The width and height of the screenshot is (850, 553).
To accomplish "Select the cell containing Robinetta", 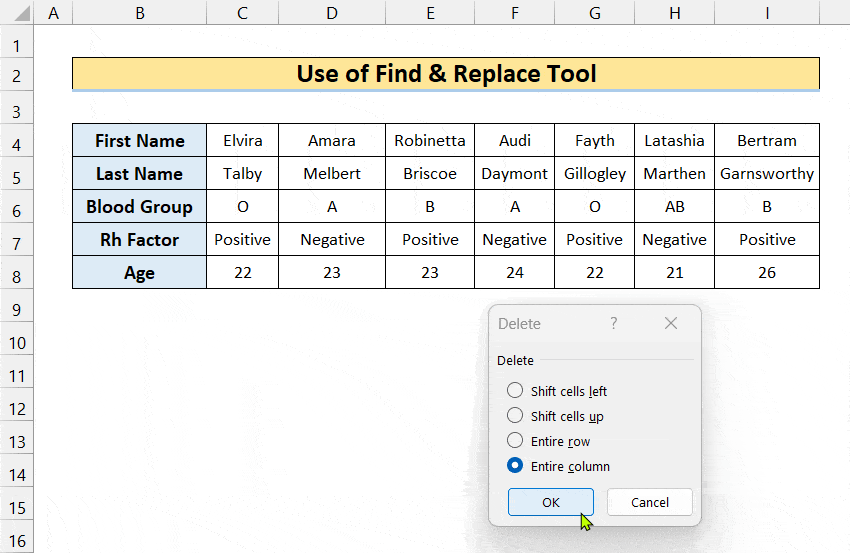I will tap(430, 140).
